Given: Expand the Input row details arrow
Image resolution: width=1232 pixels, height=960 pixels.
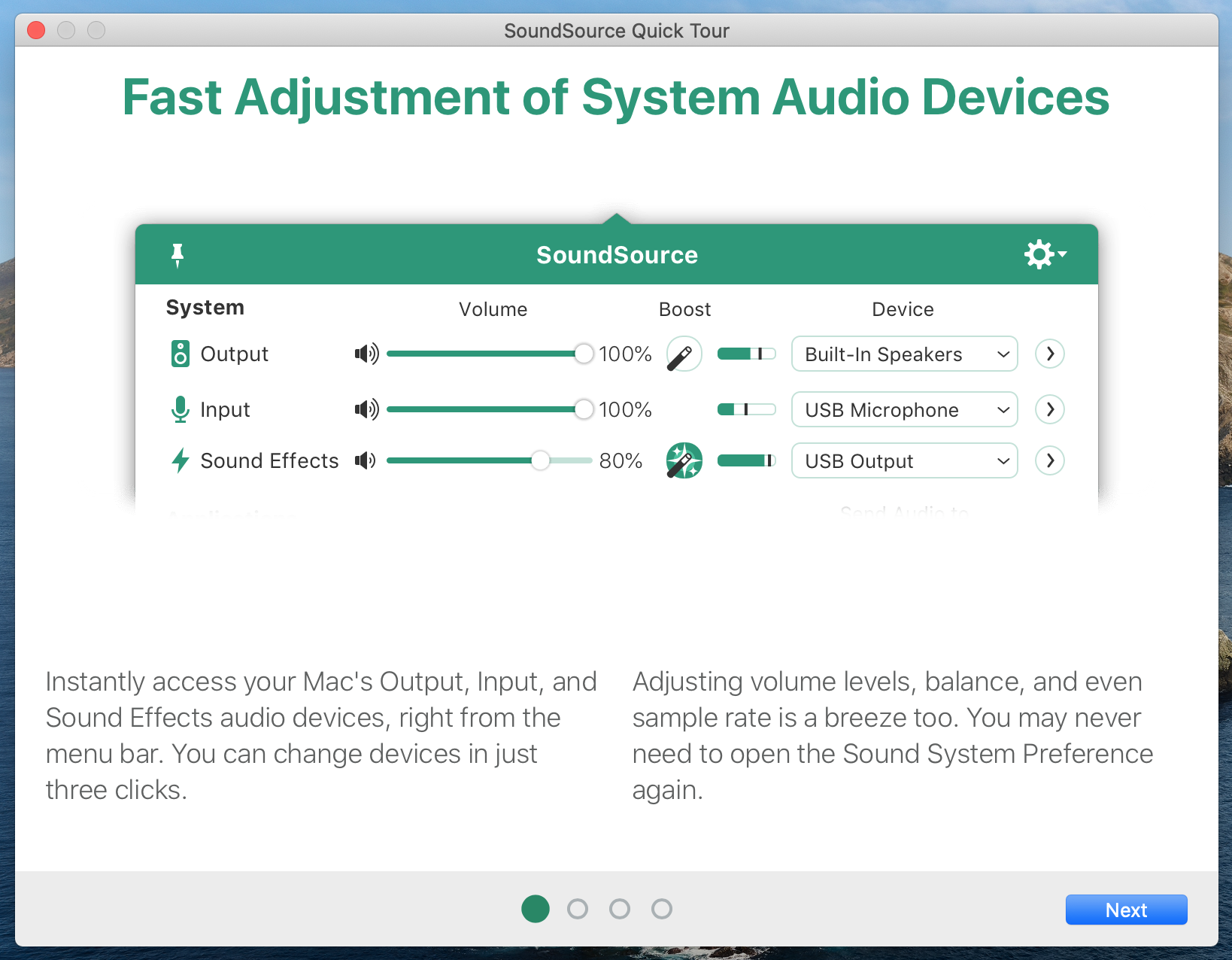Looking at the screenshot, I should tap(1050, 409).
